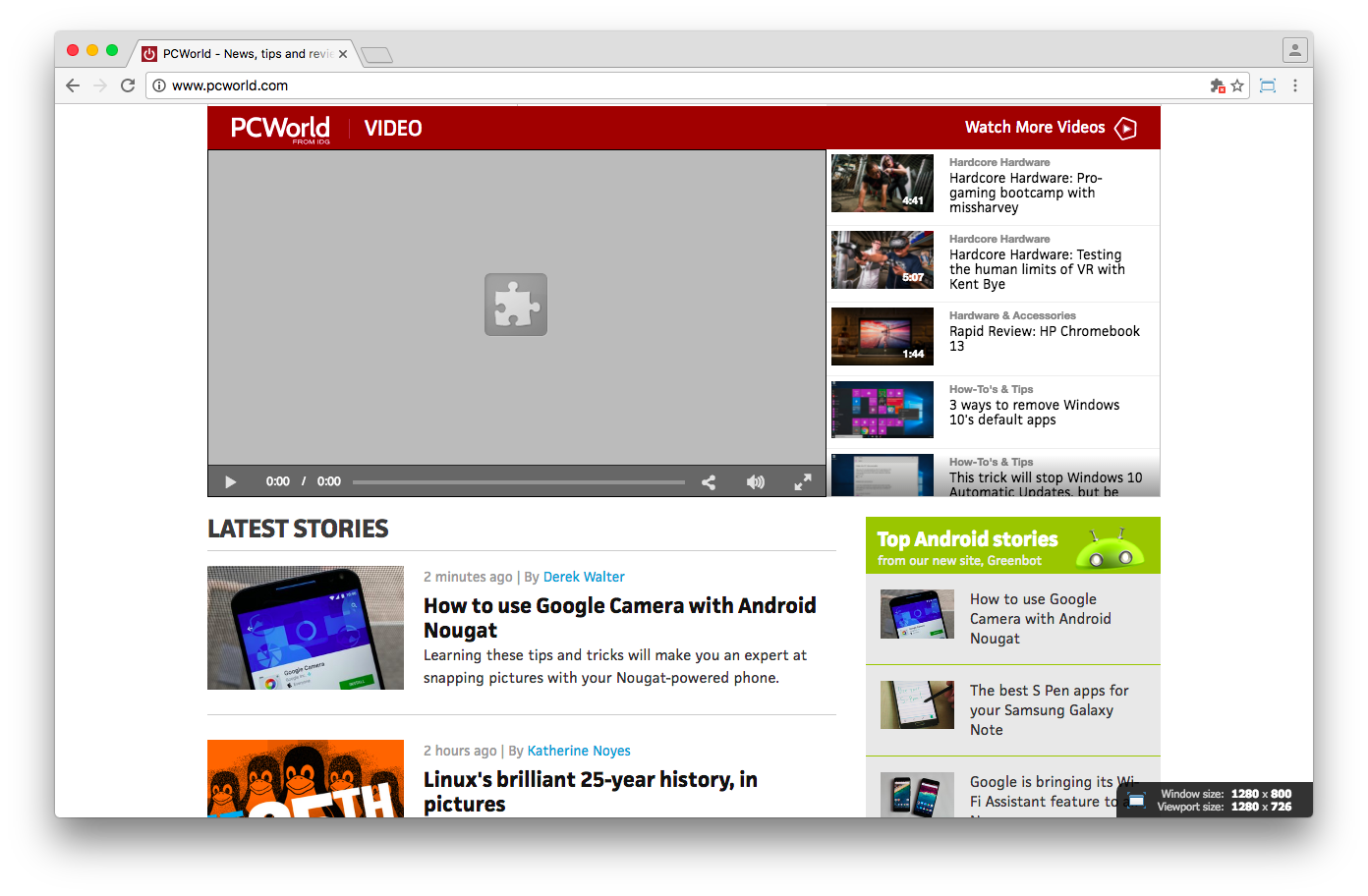1368x896 pixels.
Task: Click the video share icon
Action: [x=709, y=481]
